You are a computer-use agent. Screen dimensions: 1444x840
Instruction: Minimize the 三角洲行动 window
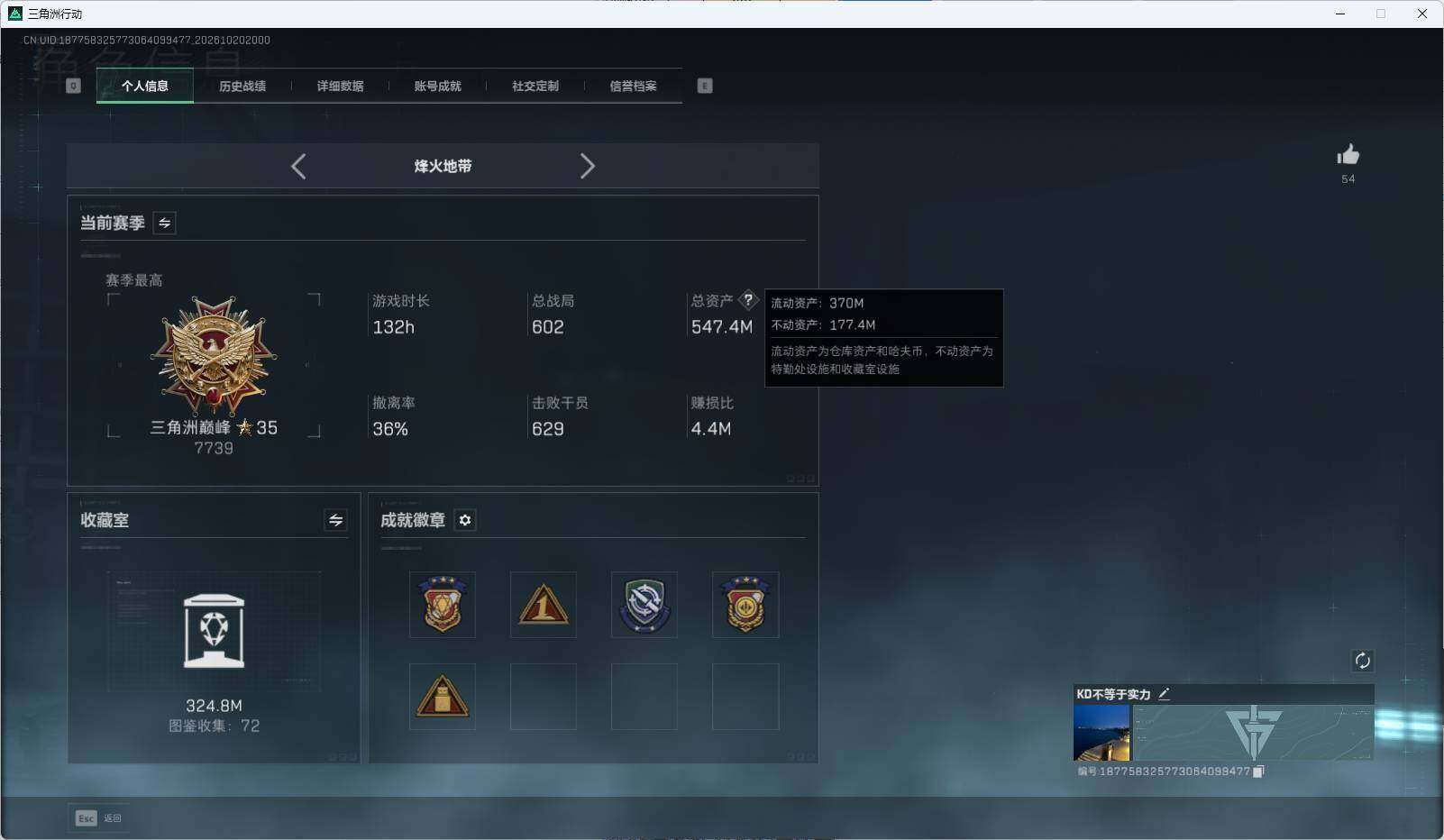1340,14
